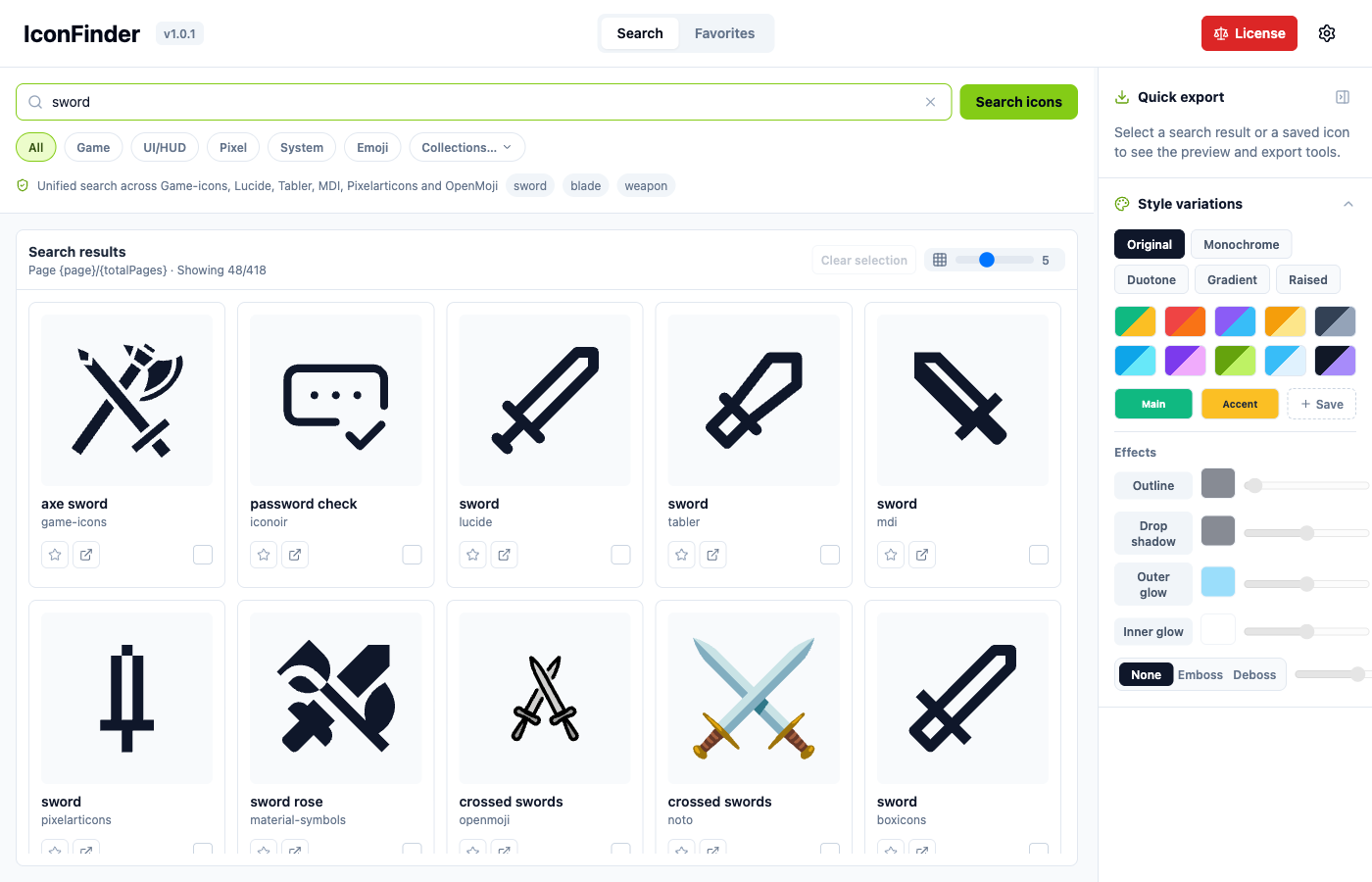Screen dimensions: 1372x882
Task: Open lucide sword external link icon
Action: [504, 555]
